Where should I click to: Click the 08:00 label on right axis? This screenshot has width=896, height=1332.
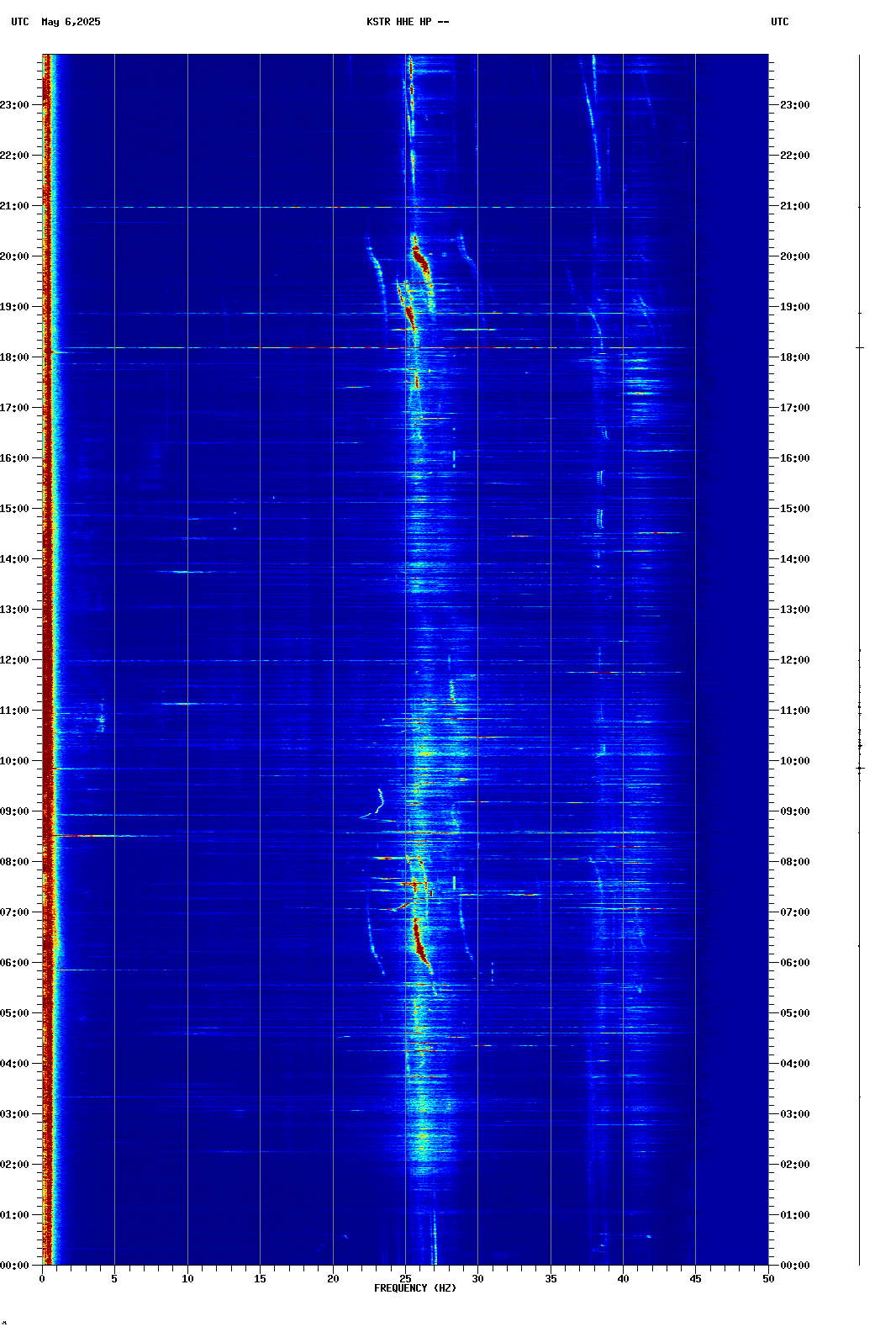795,862
